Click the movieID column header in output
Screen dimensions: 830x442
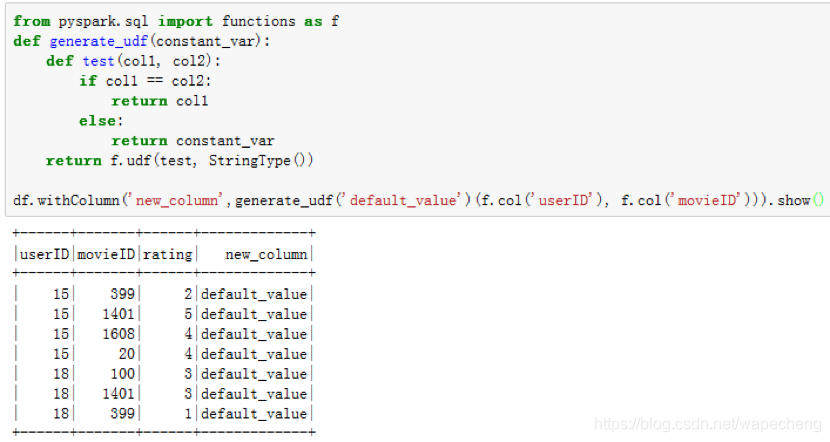click(106, 254)
